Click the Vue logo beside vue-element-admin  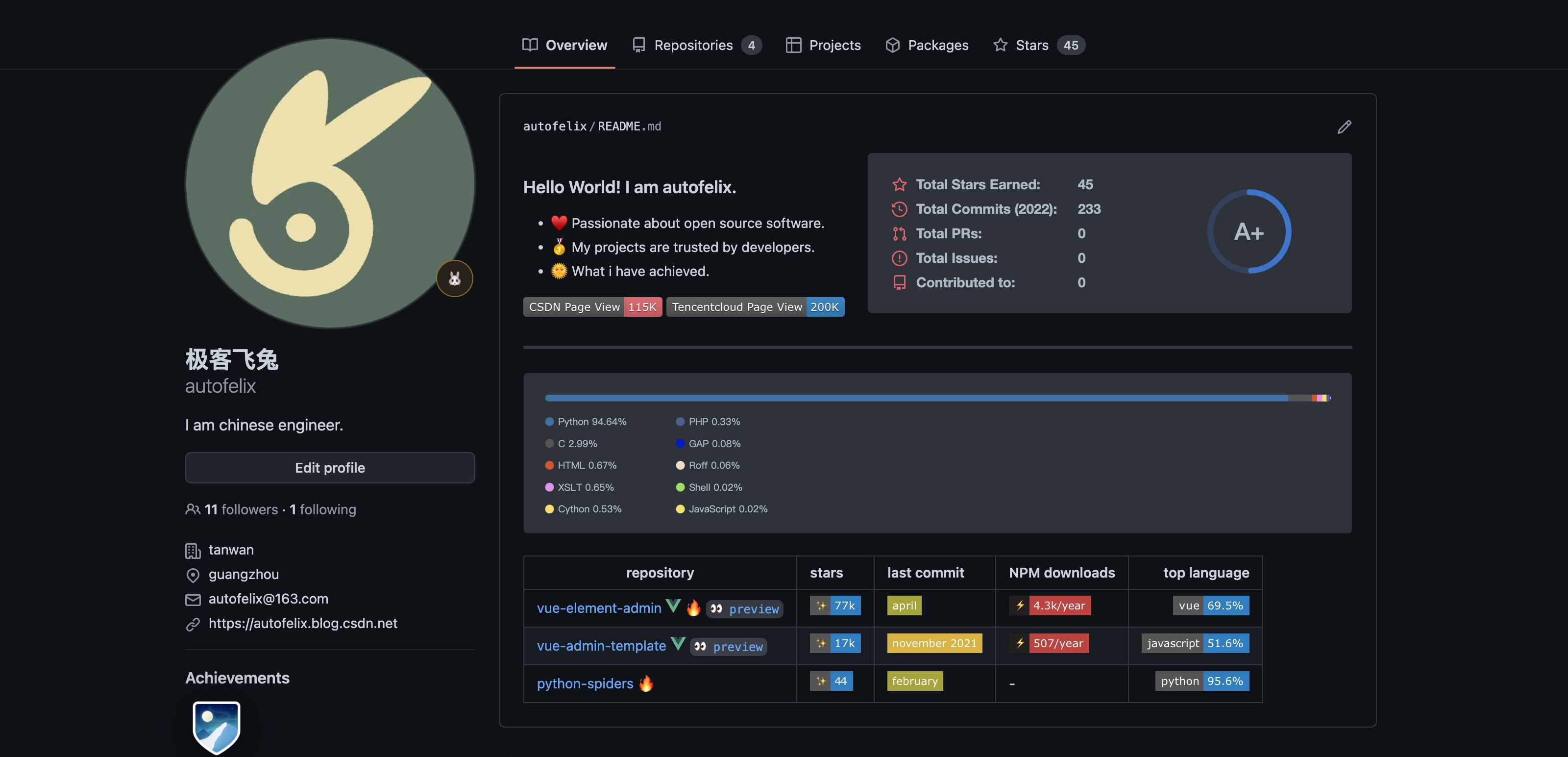673,606
